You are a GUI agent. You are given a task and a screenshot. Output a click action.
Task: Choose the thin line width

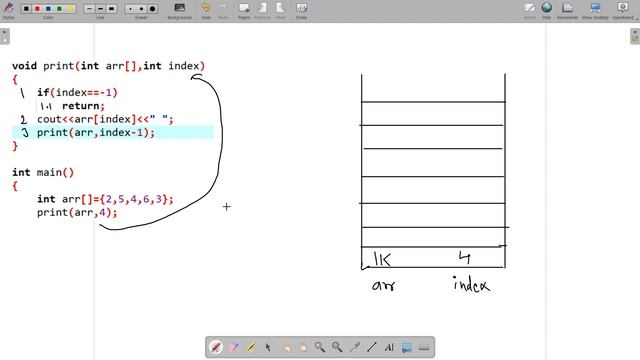click(x=89, y=9)
